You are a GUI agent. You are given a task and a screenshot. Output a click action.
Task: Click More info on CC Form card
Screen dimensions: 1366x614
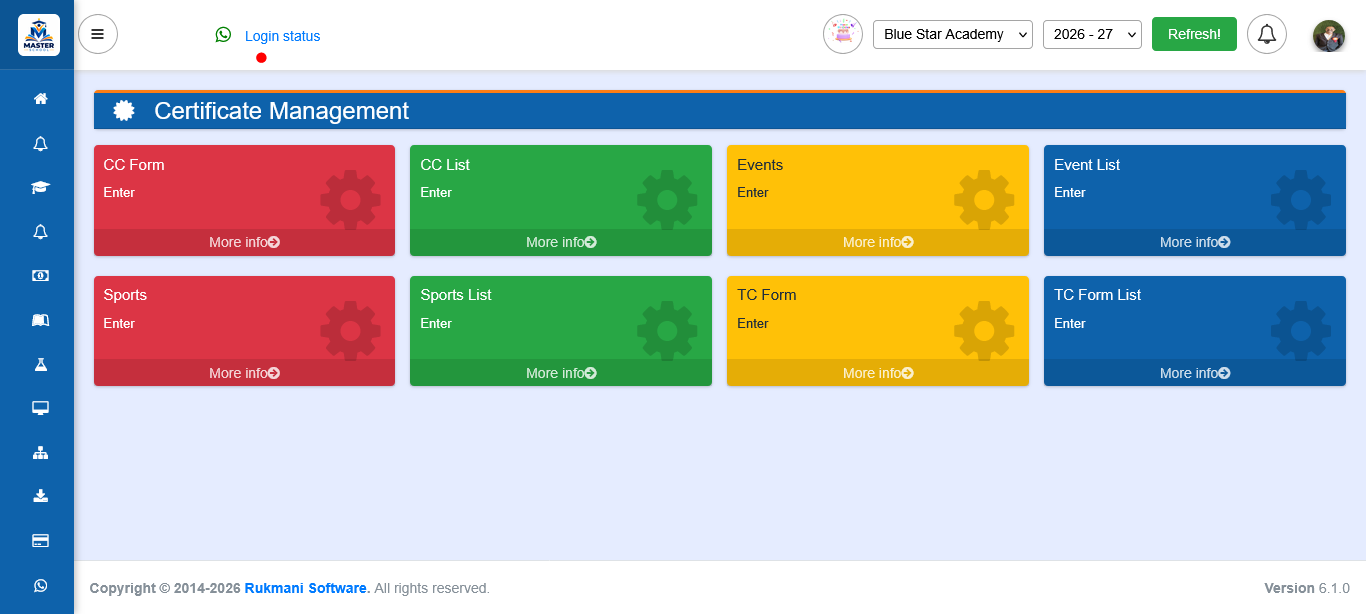click(x=245, y=242)
